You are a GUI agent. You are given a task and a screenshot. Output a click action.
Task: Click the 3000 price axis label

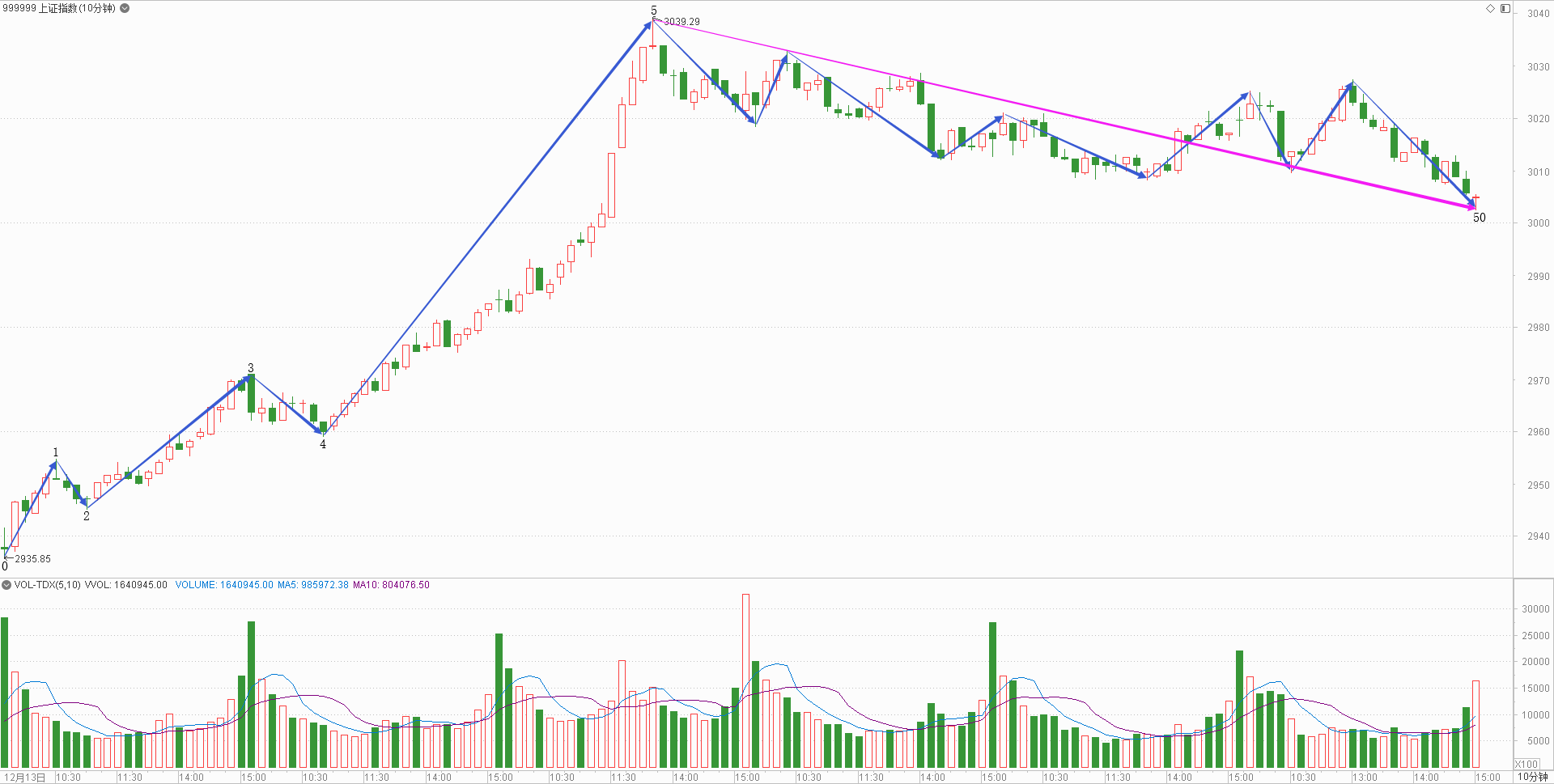point(1538,223)
